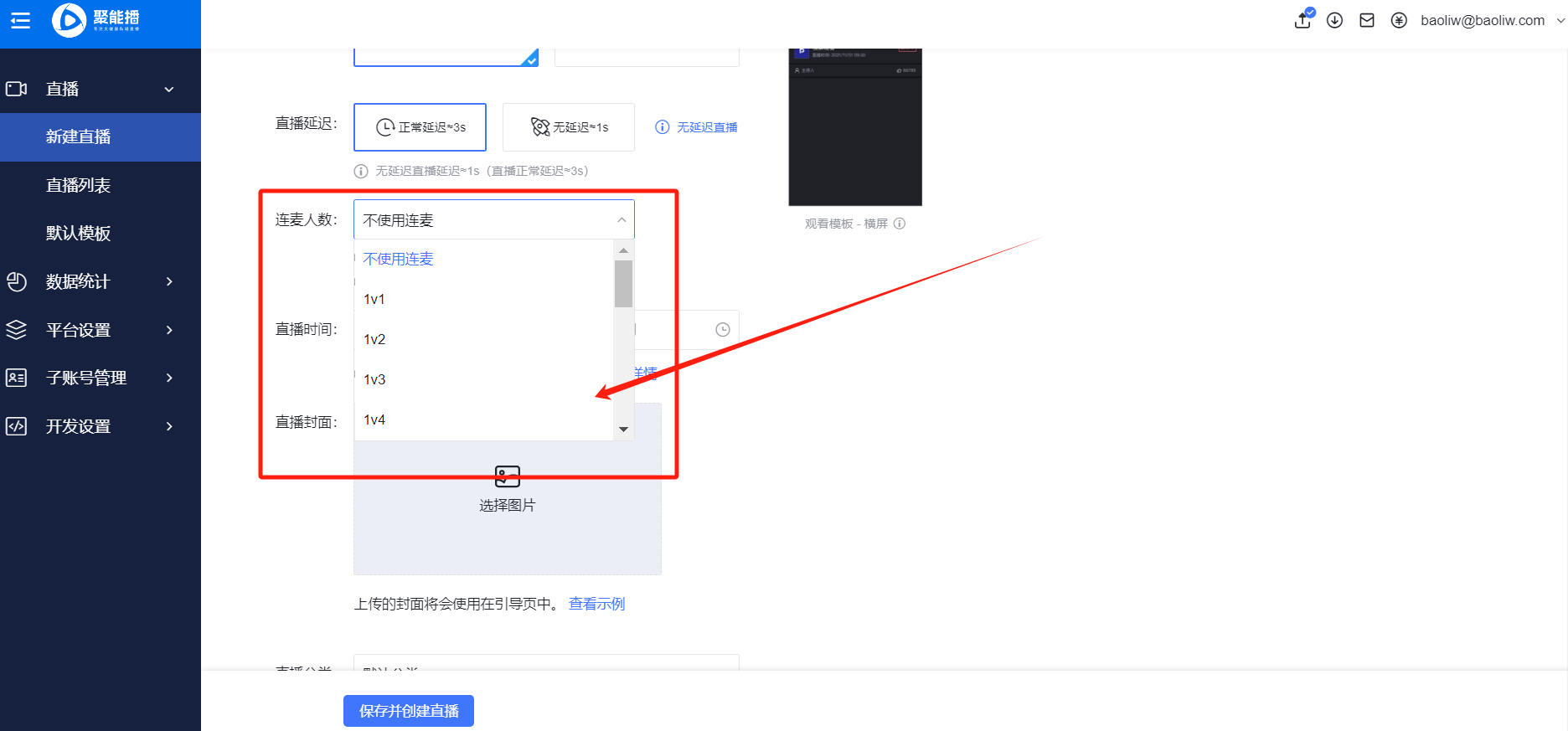Choose 1v4 from the dropdown list
Viewport: 1568px width, 731px height.
pyautogui.click(x=484, y=420)
